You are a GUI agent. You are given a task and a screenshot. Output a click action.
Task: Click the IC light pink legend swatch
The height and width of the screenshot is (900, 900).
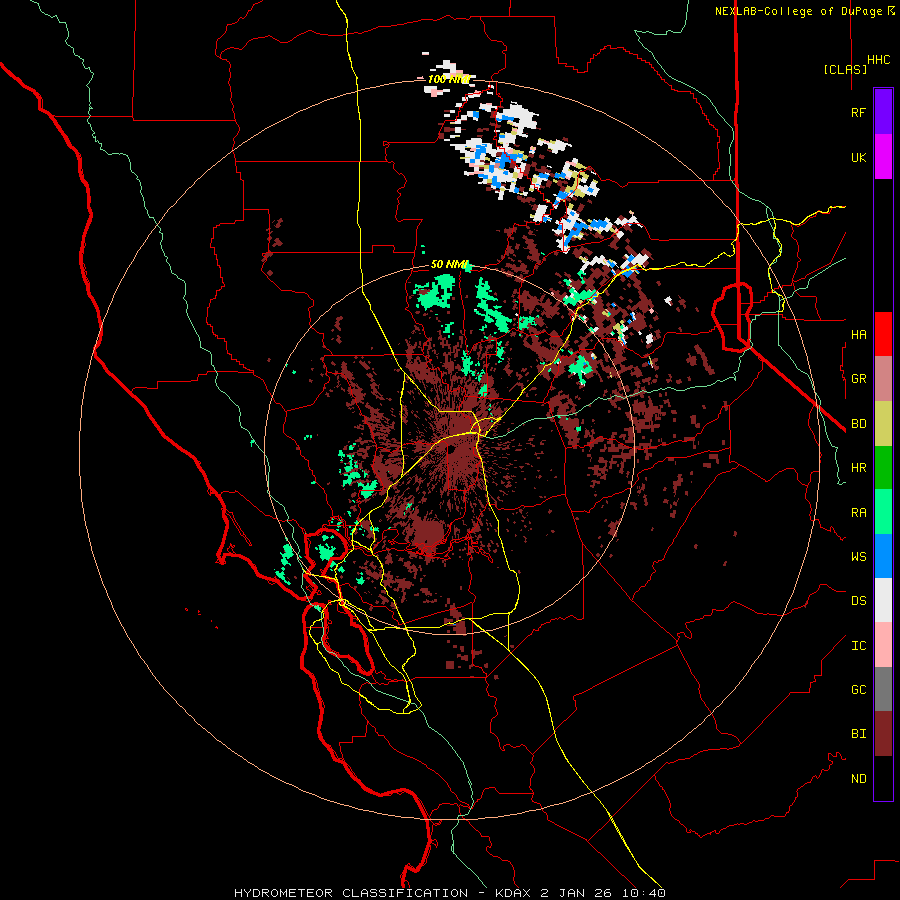click(x=883, y=645)
